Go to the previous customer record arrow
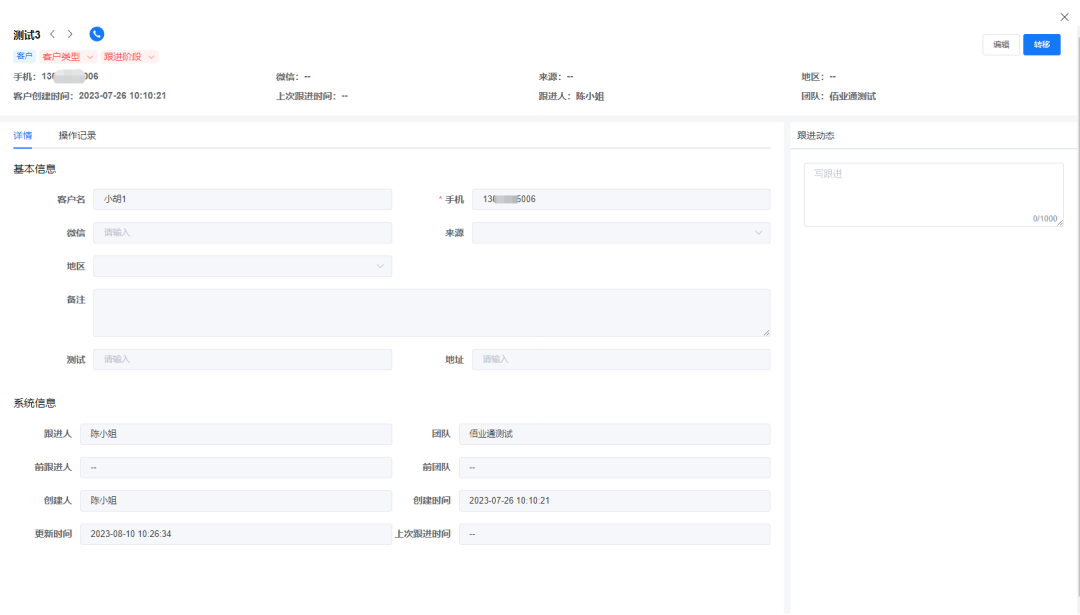Image resolution: width=1080 pixels, height=615 pixels. (52, 34)
